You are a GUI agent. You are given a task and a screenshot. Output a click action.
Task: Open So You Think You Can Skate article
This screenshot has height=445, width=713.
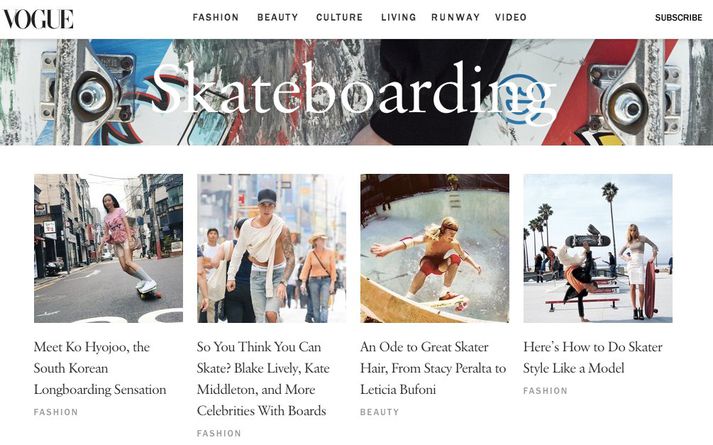[263, 379]
